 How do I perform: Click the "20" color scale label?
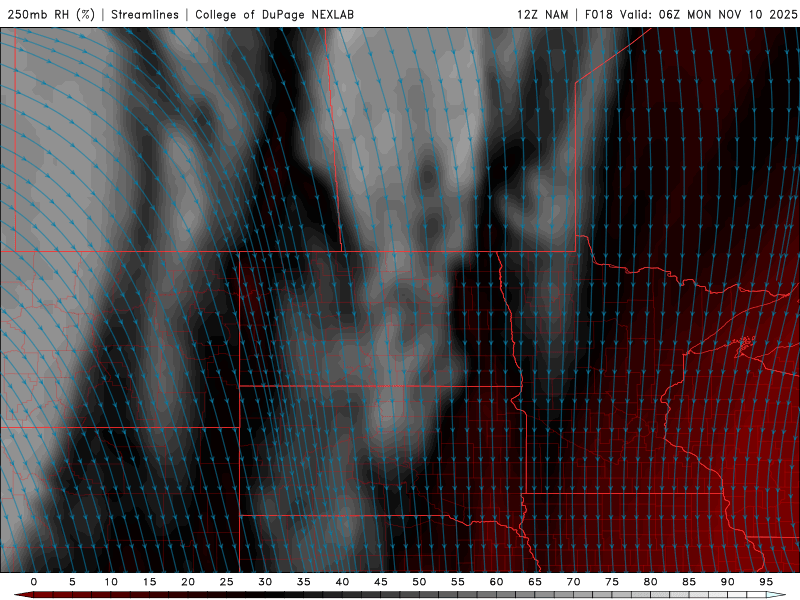188,582
